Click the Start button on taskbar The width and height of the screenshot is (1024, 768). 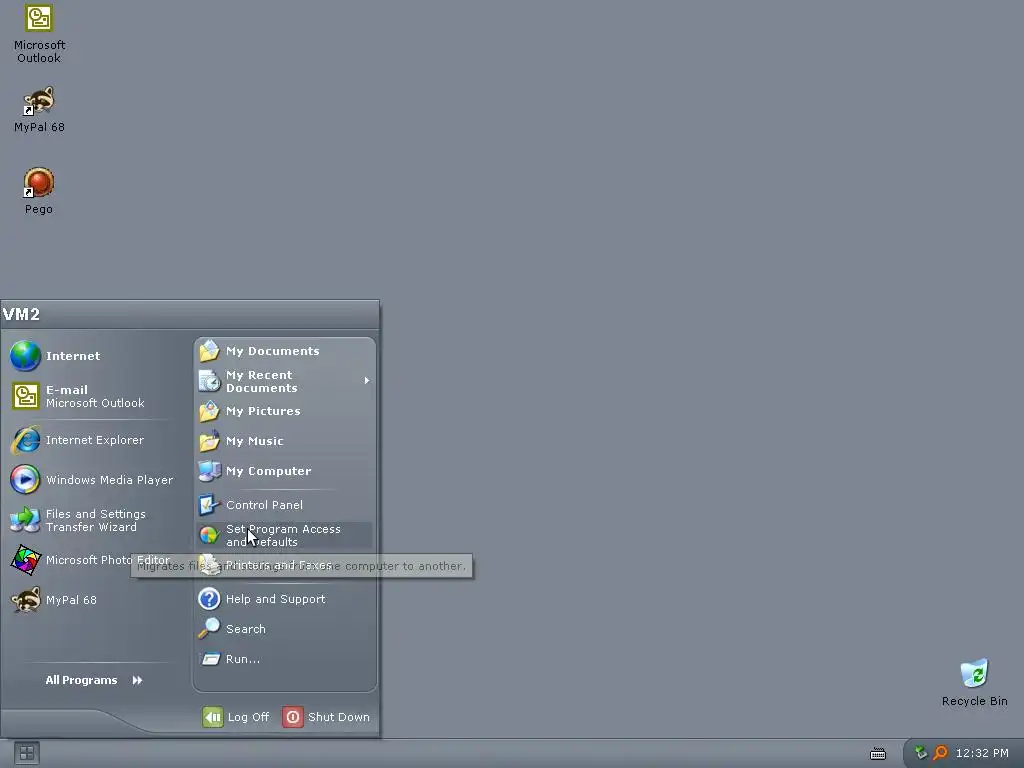click(x=27, y=754)
